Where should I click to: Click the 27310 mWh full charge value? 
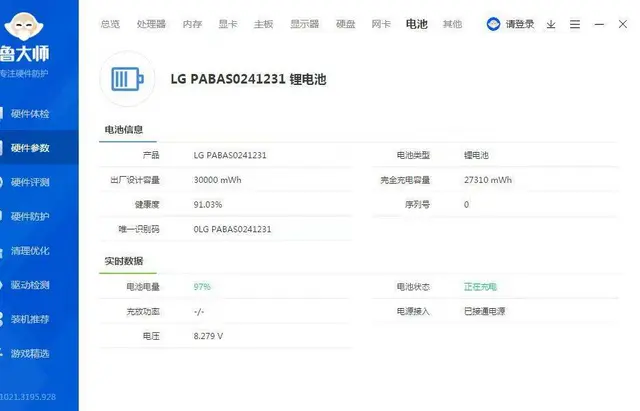coord(488,180)
